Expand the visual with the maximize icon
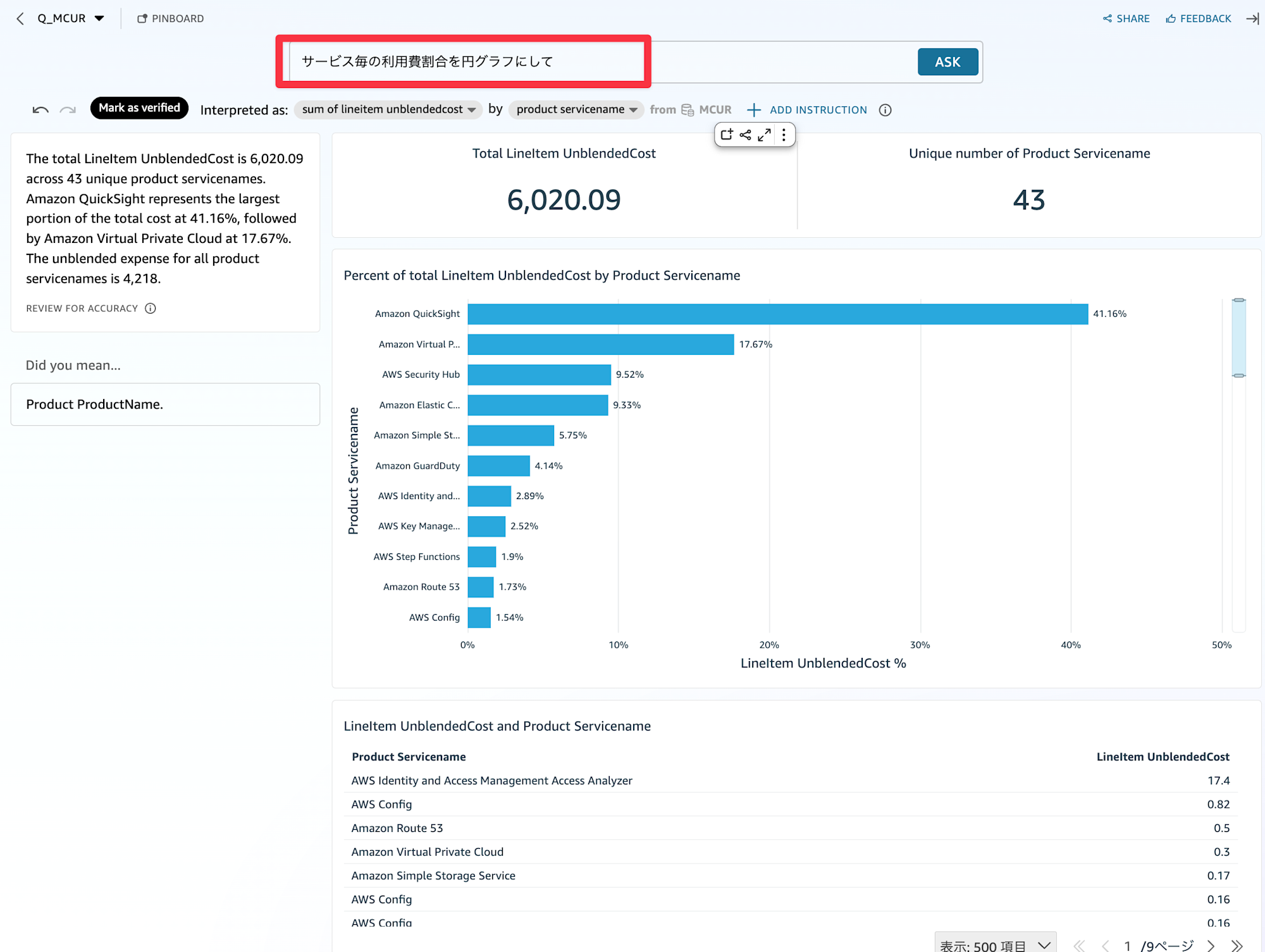 pos(765,135)
